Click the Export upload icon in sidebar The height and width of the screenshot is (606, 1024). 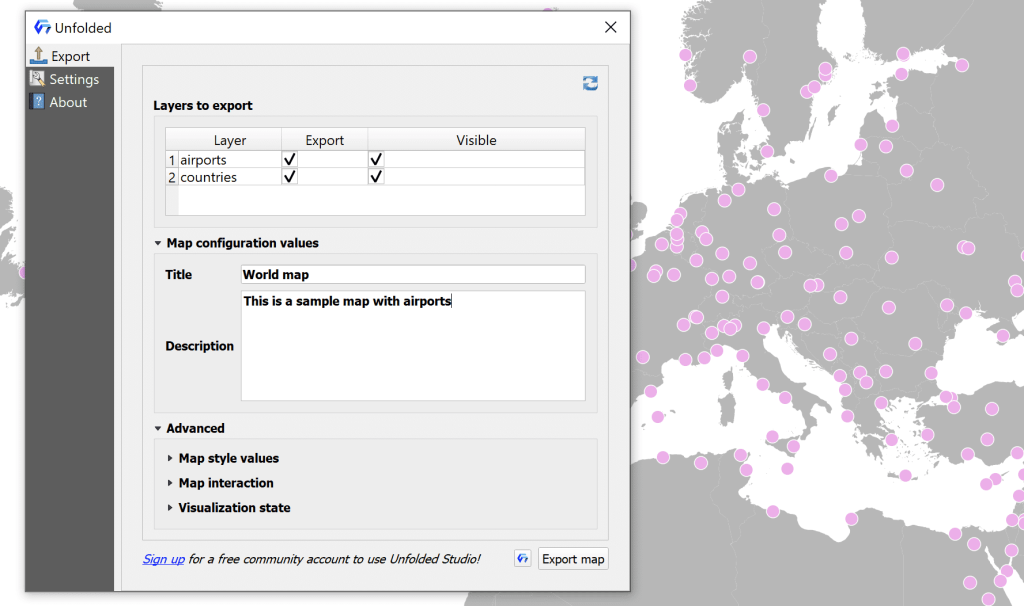(39, 56)
